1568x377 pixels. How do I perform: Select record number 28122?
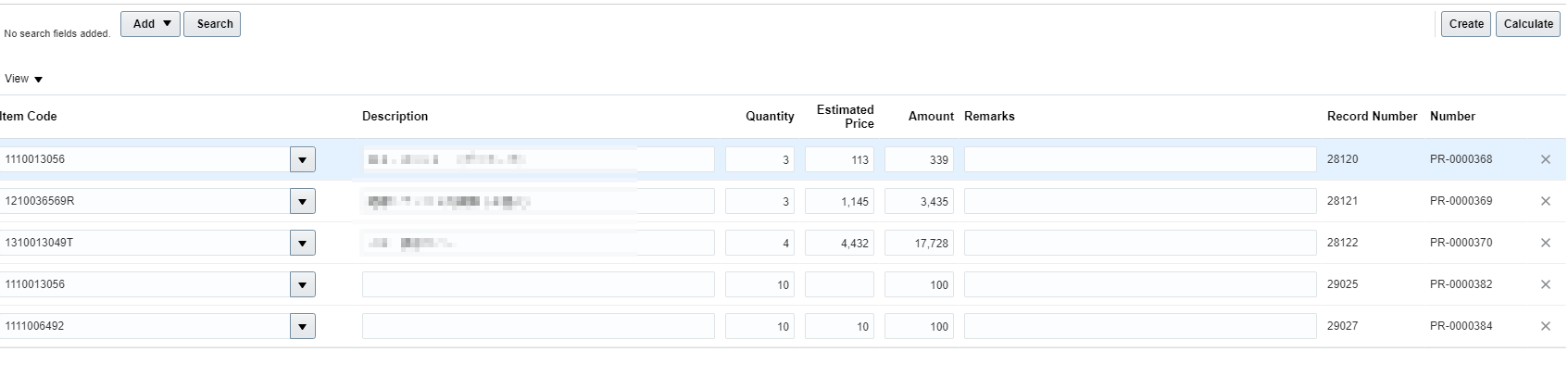pos(1342,243)
